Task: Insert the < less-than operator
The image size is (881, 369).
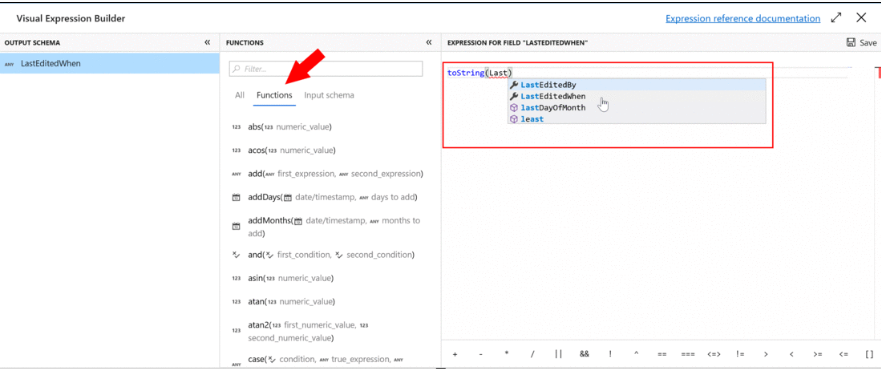Action: (x=791, y=354)
